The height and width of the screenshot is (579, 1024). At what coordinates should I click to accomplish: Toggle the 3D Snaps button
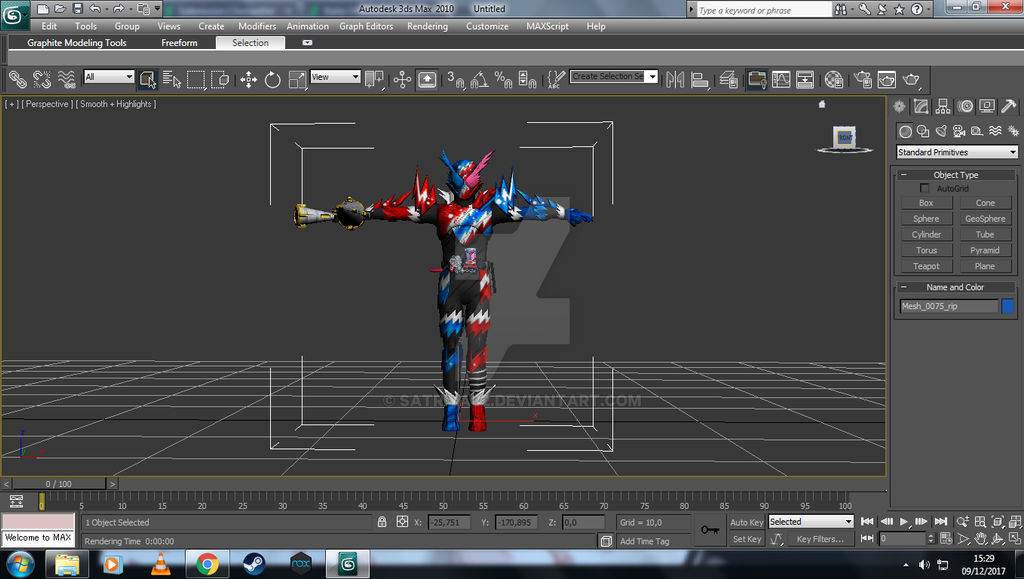(x=455, y=80)
